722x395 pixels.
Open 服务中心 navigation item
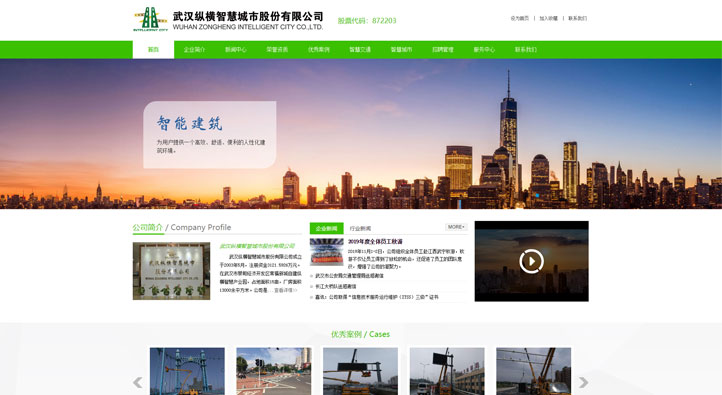tap(484, 49)
